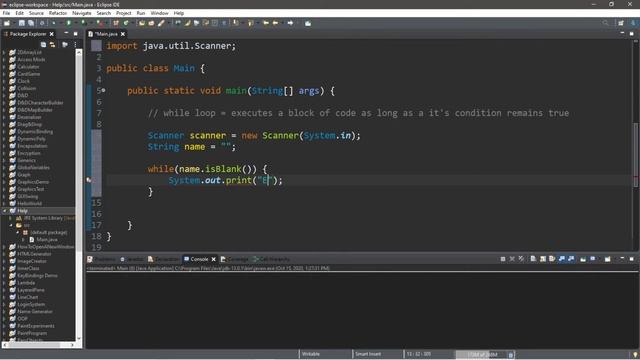Click the New Java Class icon
The height and width of the screenshot is (360, 640).
click(126, 23)
